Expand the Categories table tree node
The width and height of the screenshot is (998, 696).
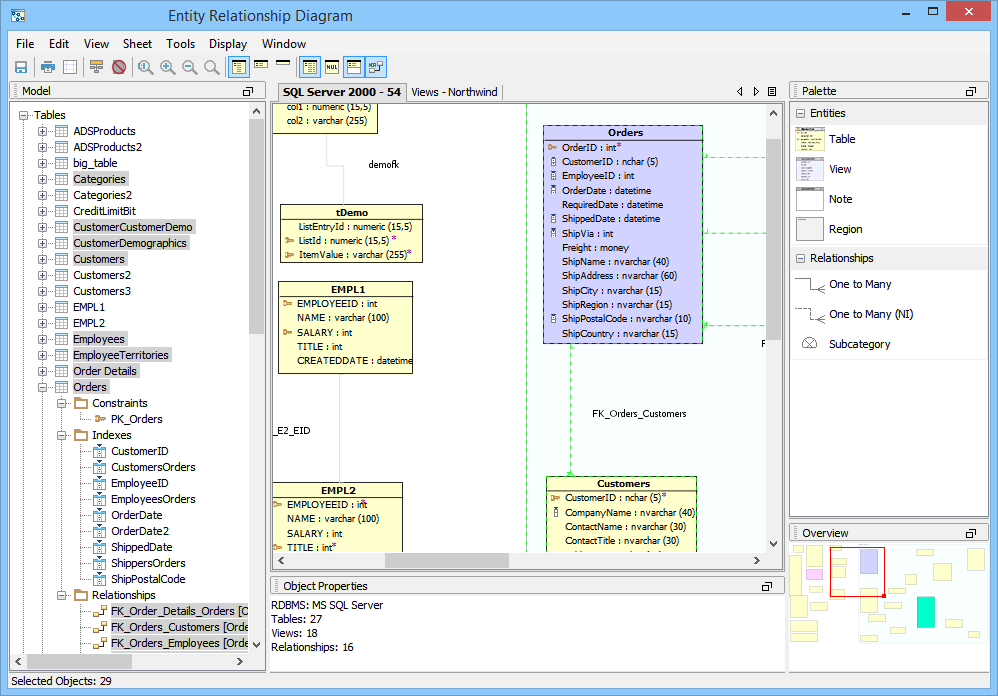pos(43,179)
